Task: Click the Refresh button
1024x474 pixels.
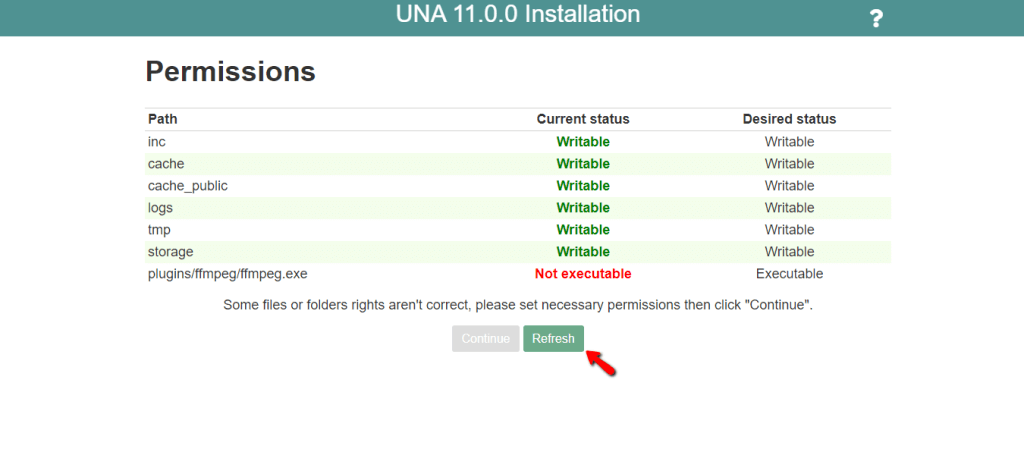Action: 553,339
